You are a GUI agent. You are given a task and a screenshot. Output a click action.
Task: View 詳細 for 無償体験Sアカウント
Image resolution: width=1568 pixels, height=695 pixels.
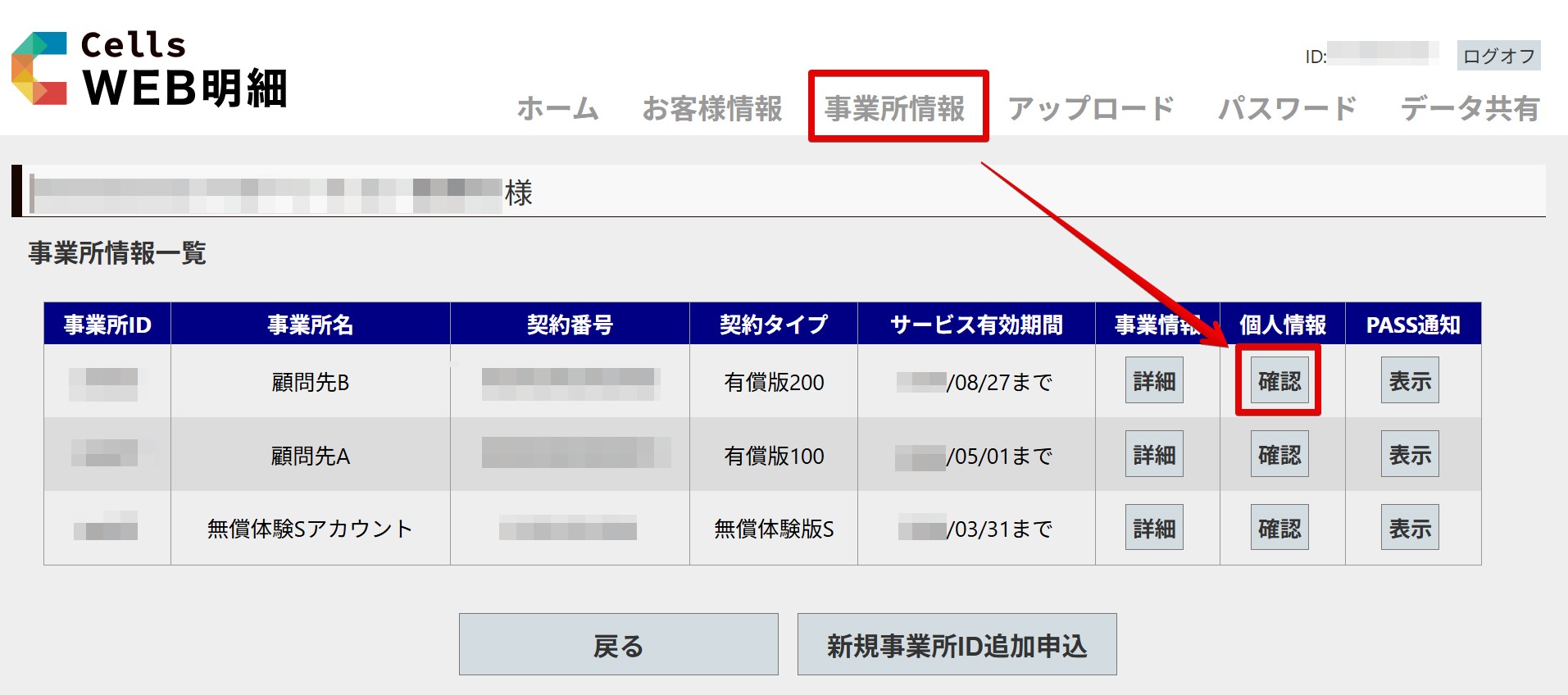tap(1154, 527)
